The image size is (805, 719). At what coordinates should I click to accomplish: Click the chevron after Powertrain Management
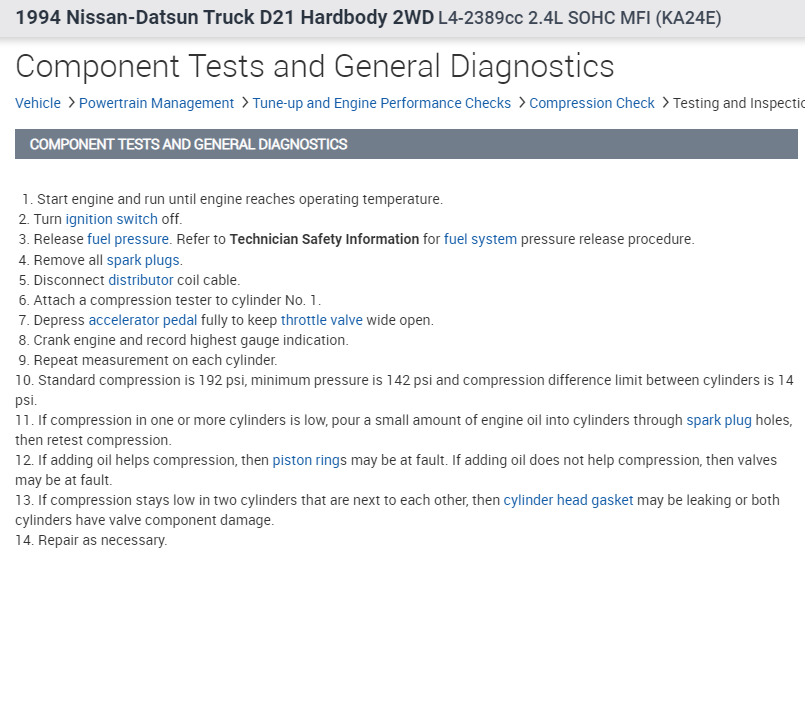[x=244, y=103]
